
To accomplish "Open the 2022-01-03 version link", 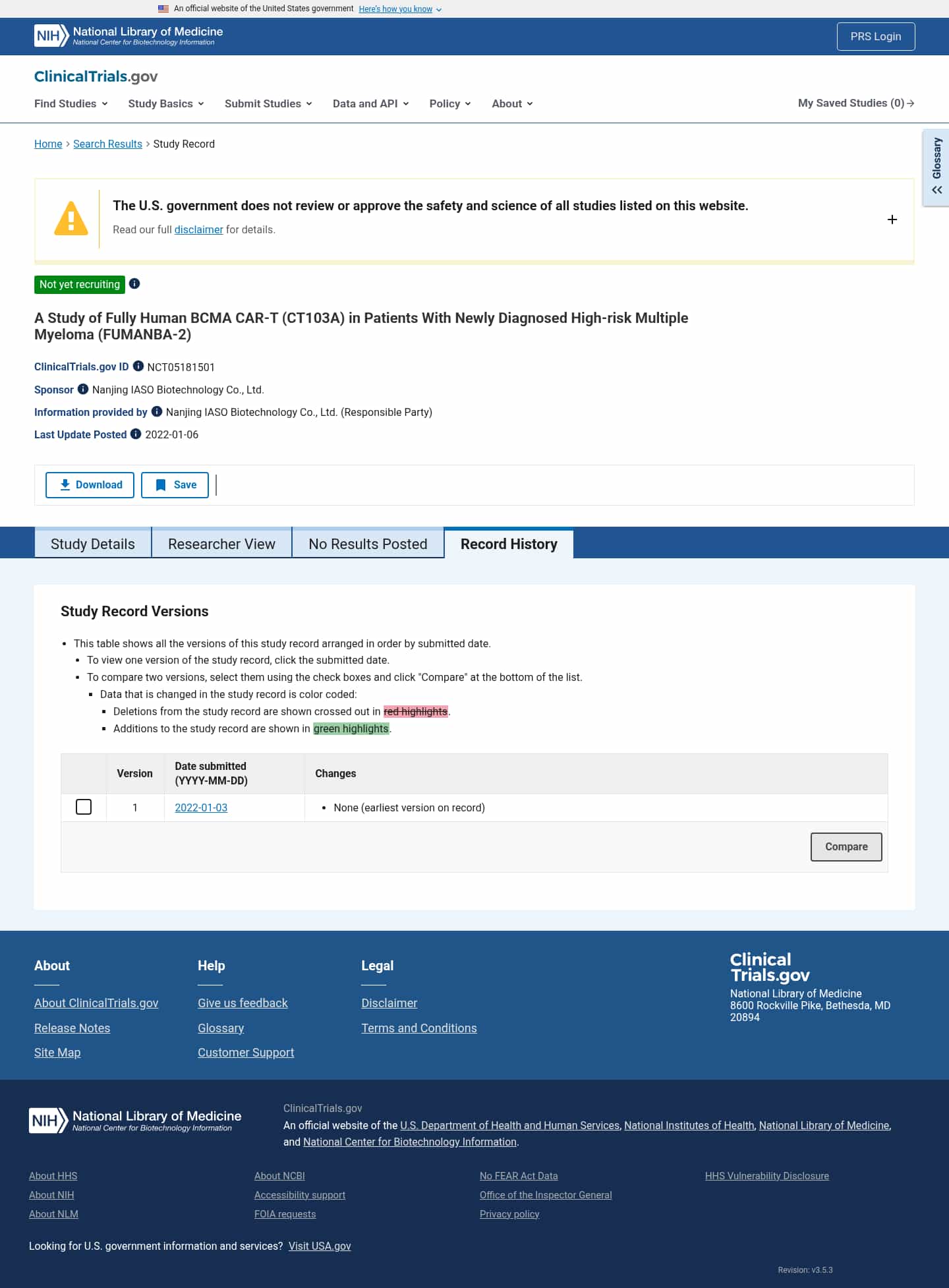I will coord(201,807).
